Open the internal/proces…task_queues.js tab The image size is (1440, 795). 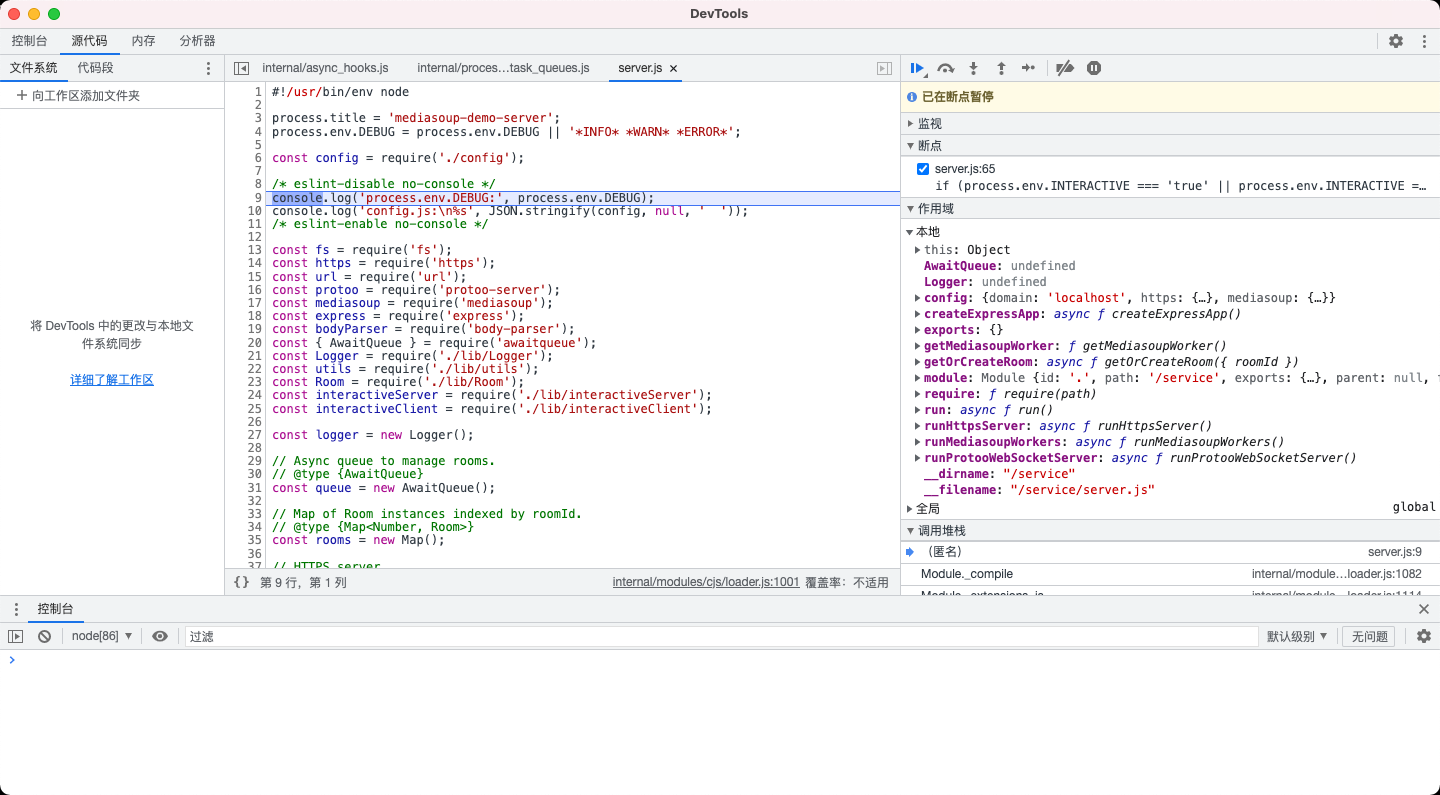[x=503, y=68]
